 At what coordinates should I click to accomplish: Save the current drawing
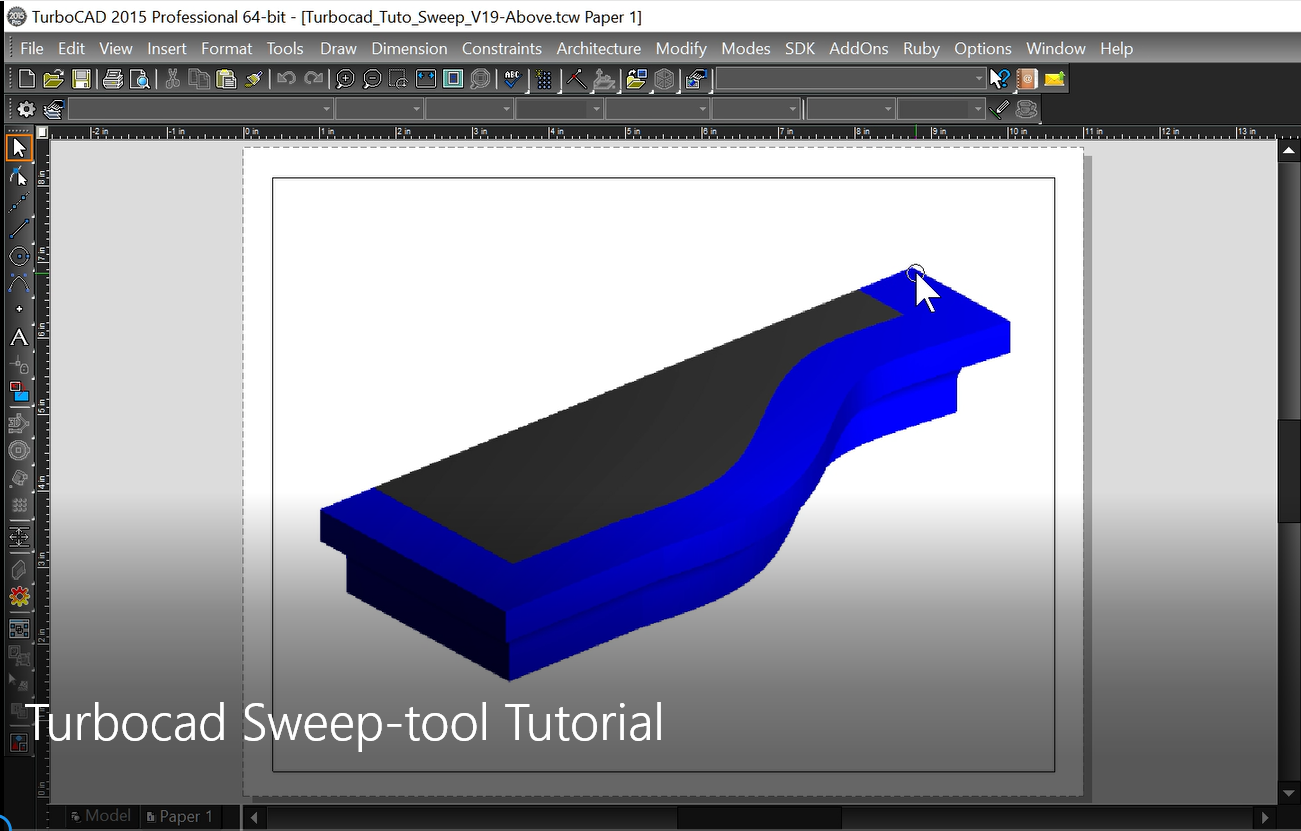[x=81, y=78]
